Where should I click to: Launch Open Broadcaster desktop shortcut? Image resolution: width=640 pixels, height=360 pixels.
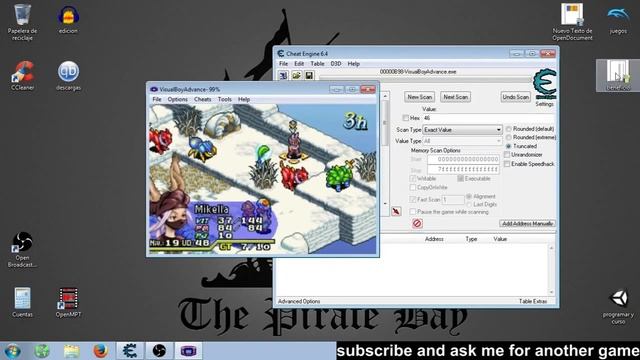pyautogui.click(x=22, y=249)
